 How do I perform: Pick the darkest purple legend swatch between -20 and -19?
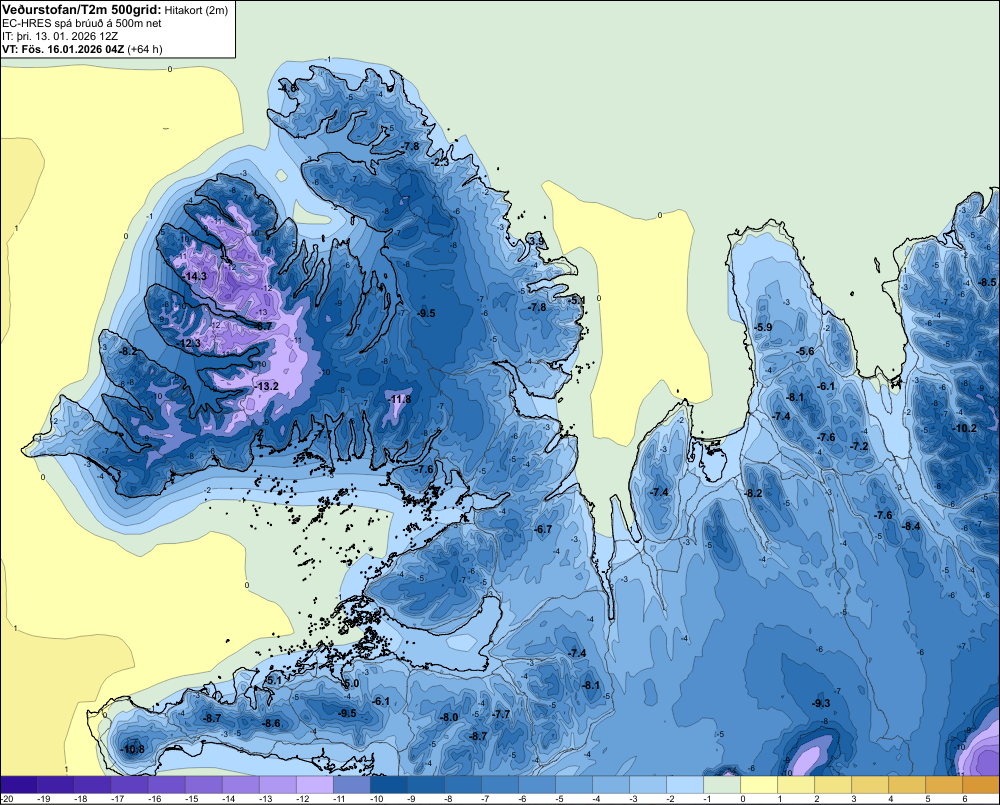(19, 785)
